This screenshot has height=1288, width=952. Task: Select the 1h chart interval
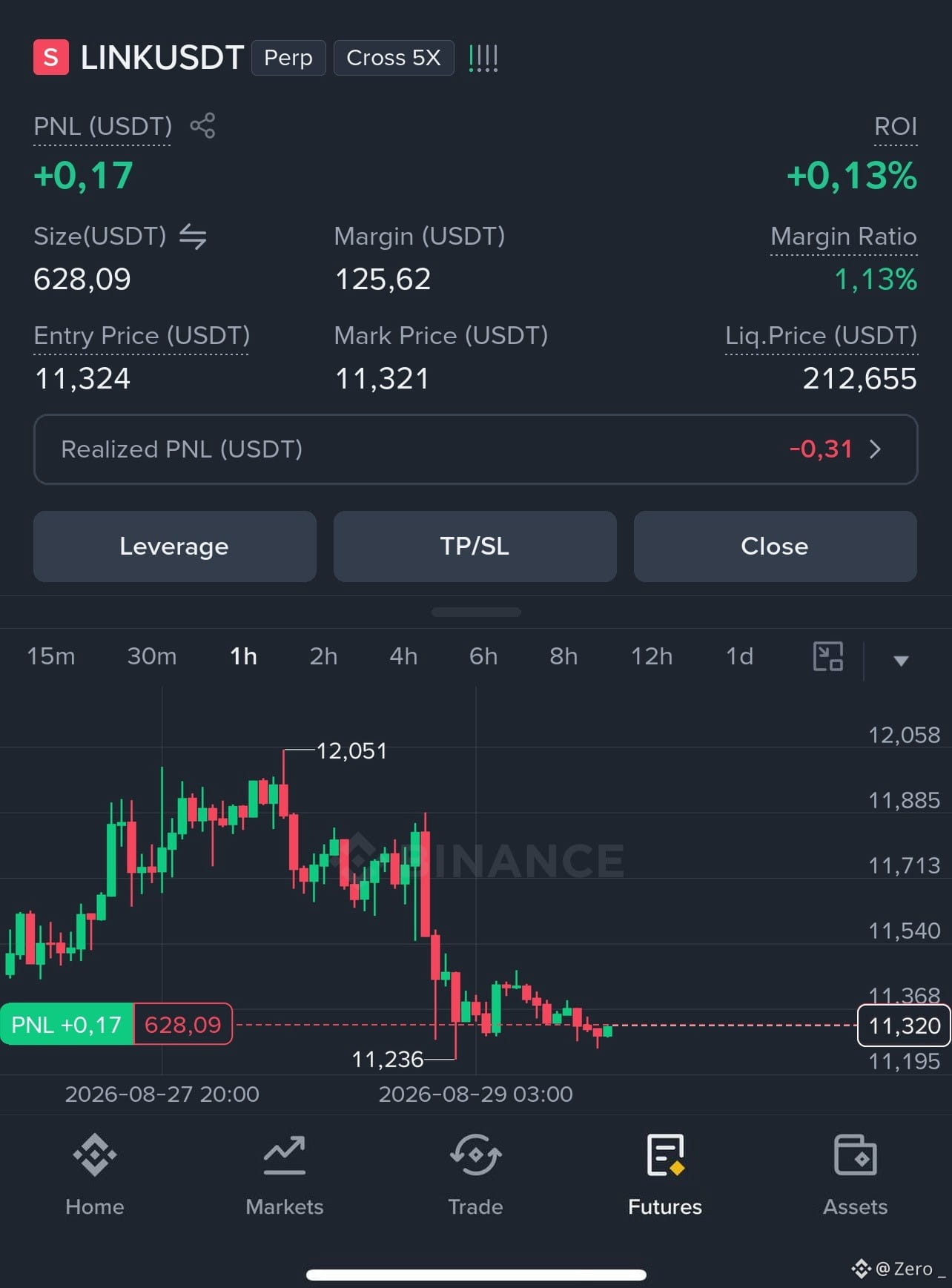point(243,656)
